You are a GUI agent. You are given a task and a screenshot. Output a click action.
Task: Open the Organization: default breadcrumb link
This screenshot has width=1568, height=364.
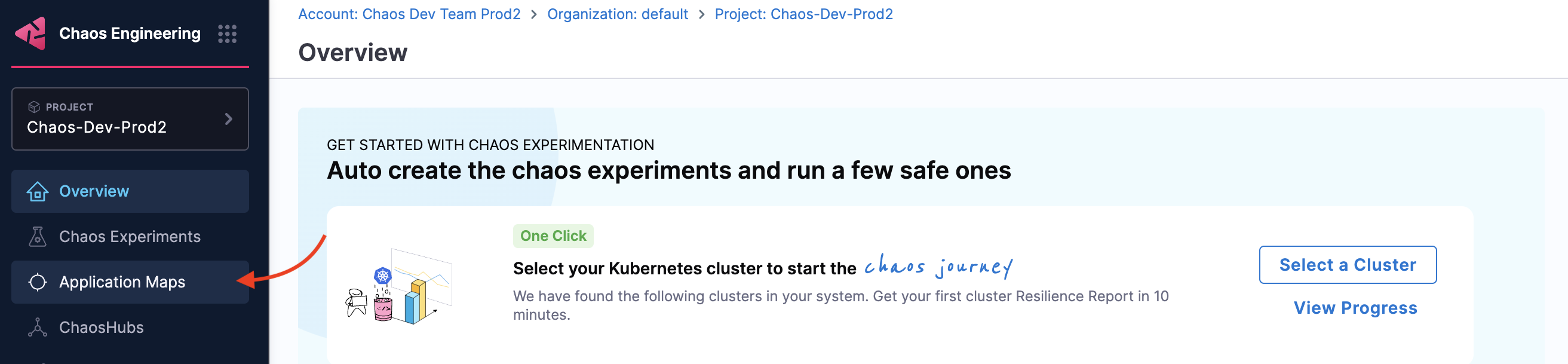pyautogui.click(x=617, y=14)
